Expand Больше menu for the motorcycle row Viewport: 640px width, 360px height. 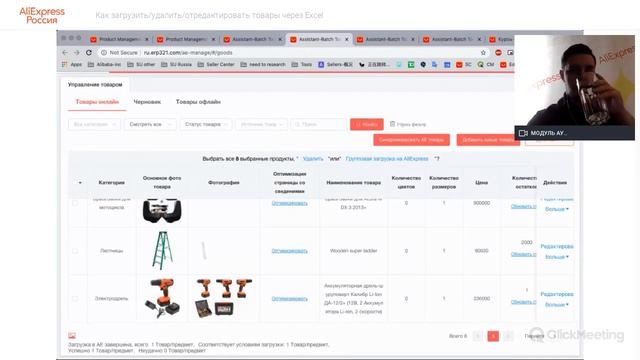pyautogui.click(x=557, y=209)
